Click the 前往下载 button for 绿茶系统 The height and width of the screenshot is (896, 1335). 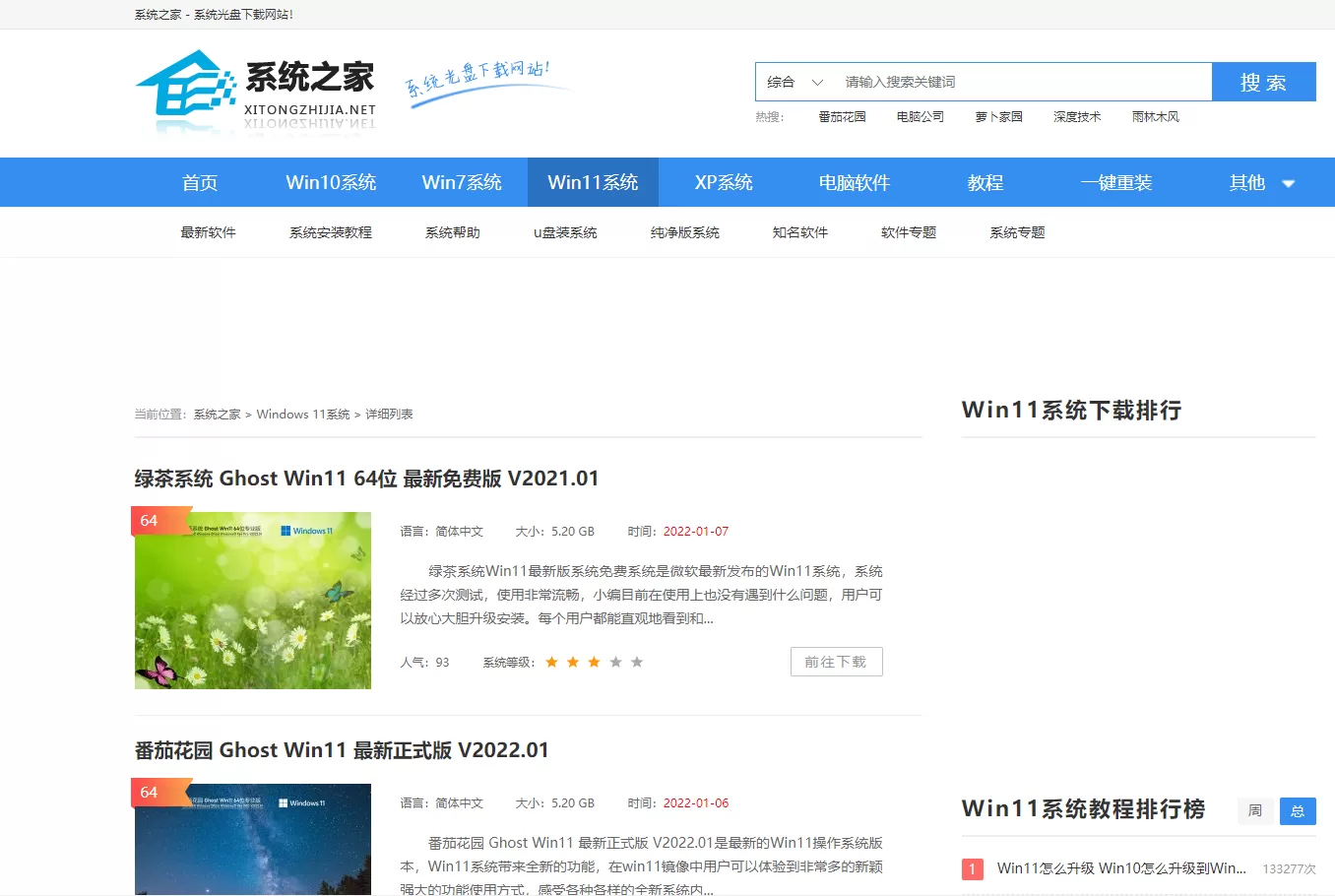click(x=837, y=662)
